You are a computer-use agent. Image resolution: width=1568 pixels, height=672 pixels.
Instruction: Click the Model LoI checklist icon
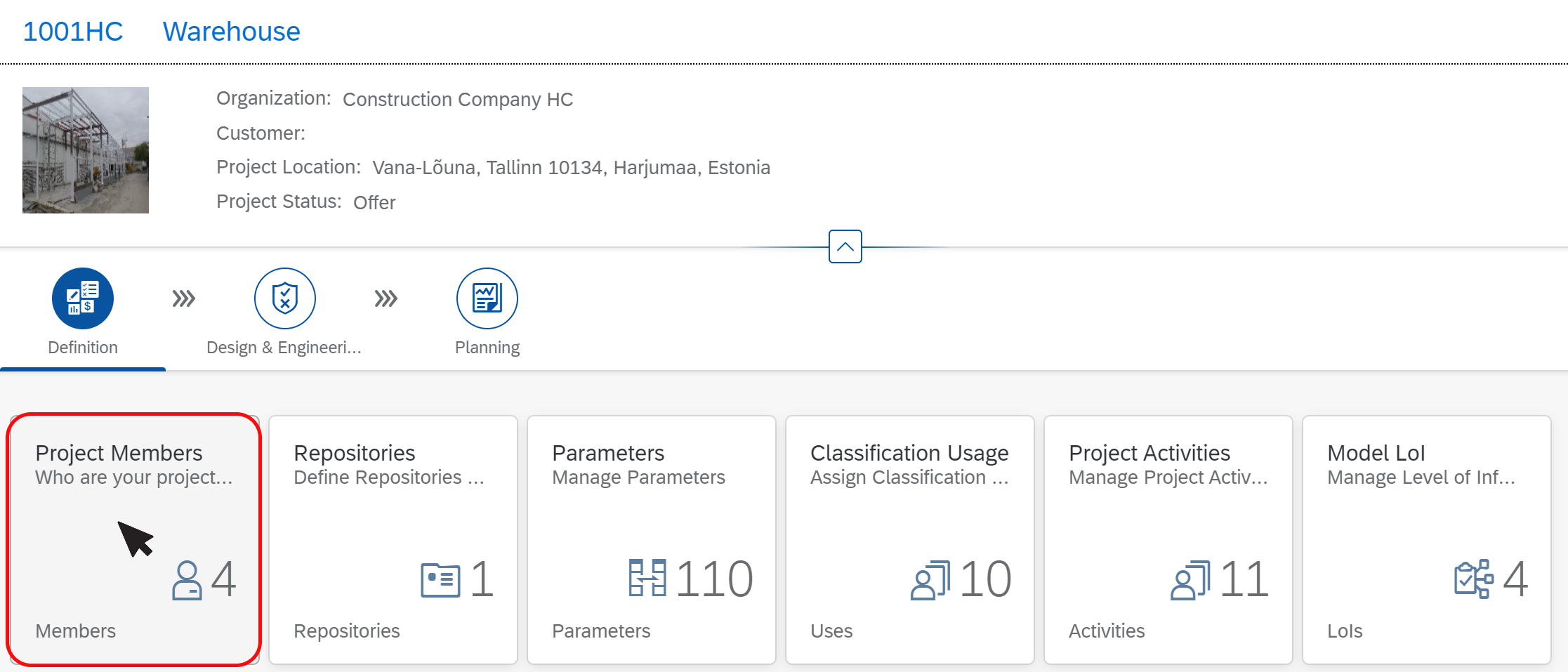point(1474,579)
